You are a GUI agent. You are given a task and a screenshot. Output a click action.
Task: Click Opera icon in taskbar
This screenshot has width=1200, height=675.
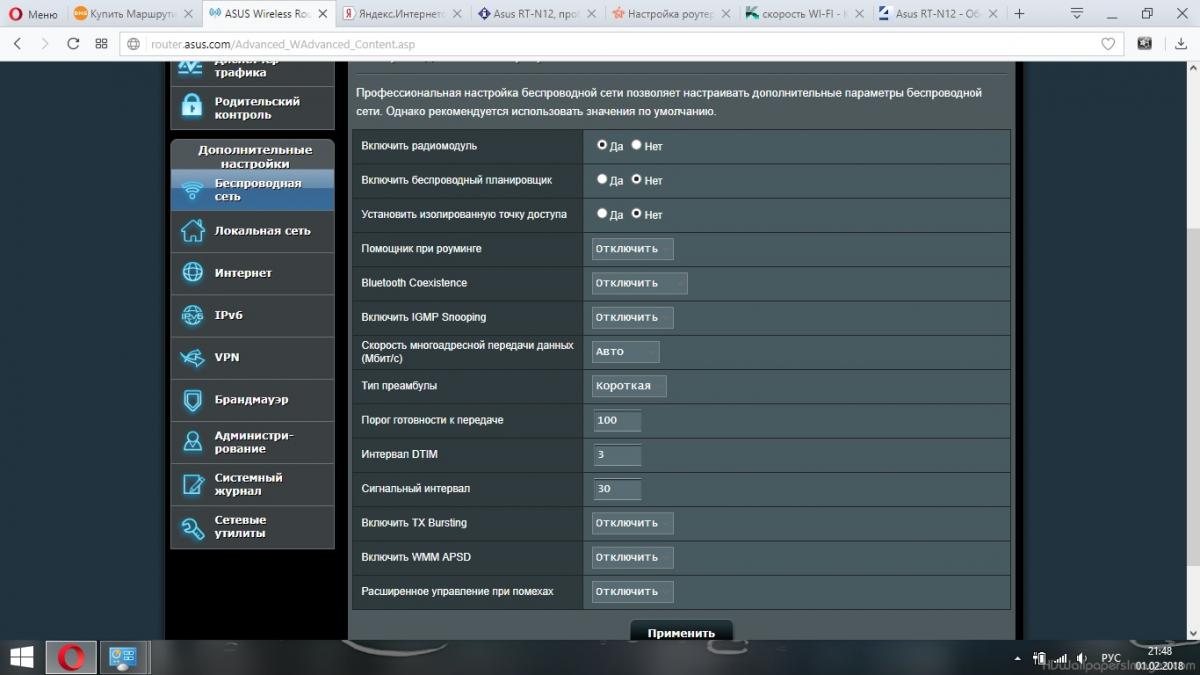(71, 657)
